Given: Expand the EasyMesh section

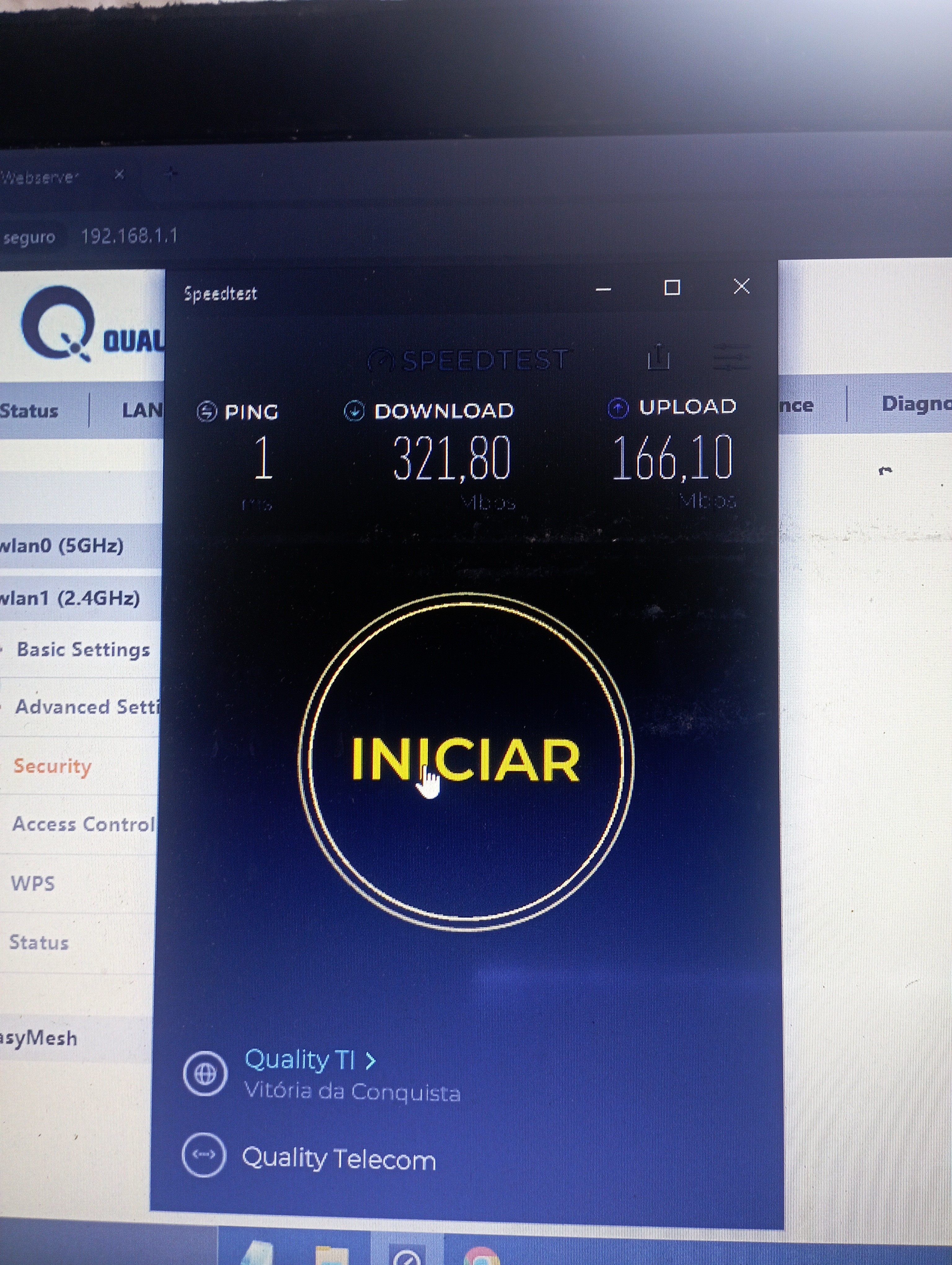Looking at the screenshot, I should 39,1037.
